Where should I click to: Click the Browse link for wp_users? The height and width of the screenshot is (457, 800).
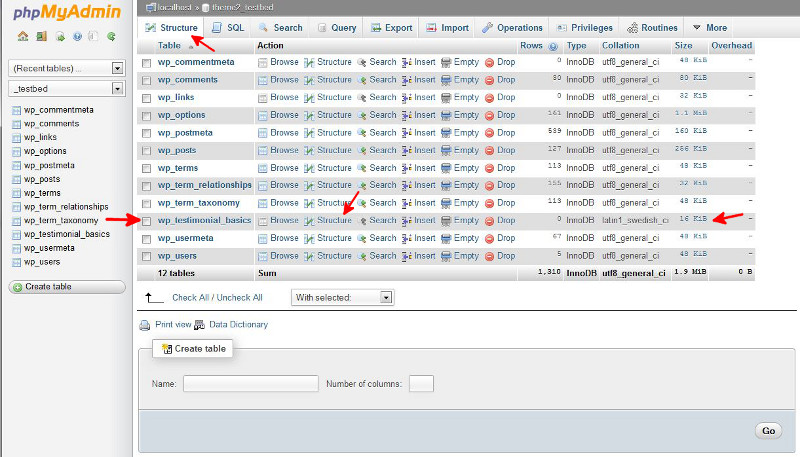tap(284, 256)
